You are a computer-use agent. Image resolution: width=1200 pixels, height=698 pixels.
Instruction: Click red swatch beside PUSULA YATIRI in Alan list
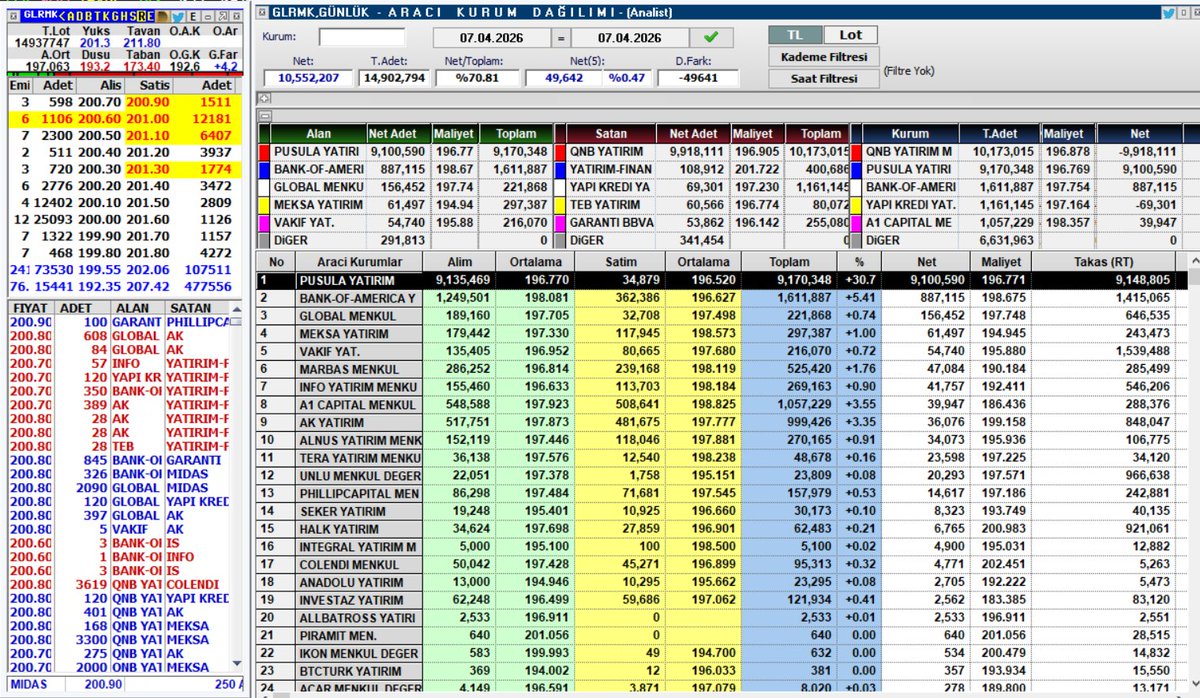point(264,151)
